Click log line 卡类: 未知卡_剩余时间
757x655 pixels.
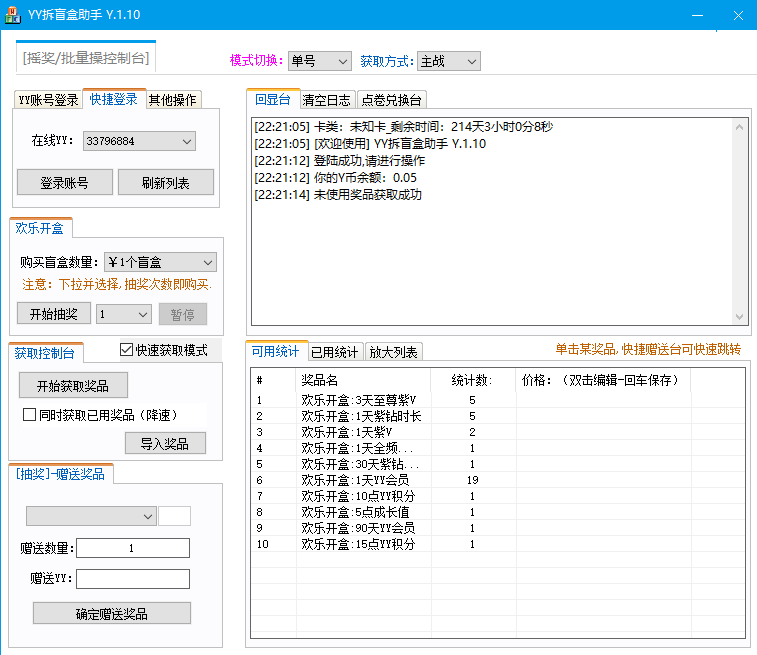[x=404, y=127]
